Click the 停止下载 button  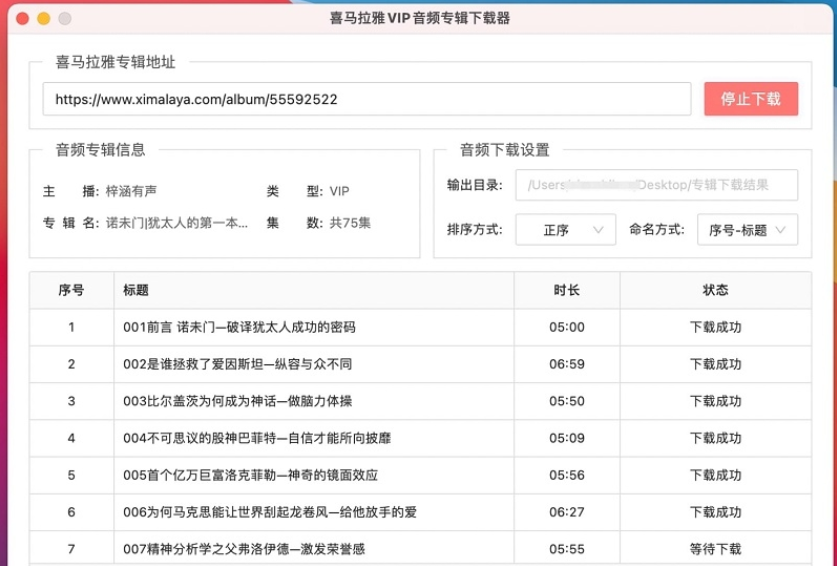pos(751,99)
